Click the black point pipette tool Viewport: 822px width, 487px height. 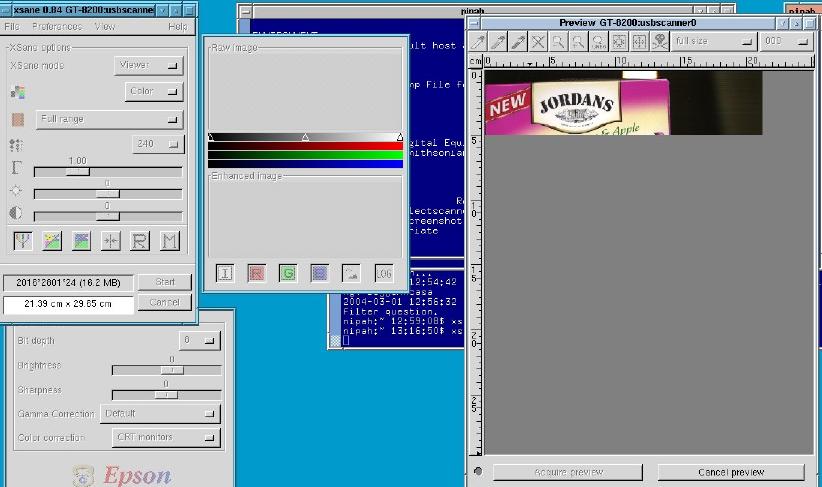tap(517, 42)
